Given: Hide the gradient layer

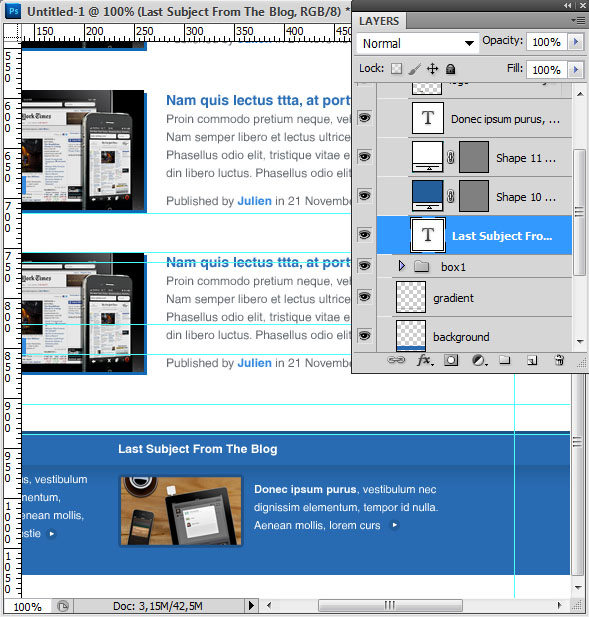Looking at the screenshot, I should click(364, 296).
